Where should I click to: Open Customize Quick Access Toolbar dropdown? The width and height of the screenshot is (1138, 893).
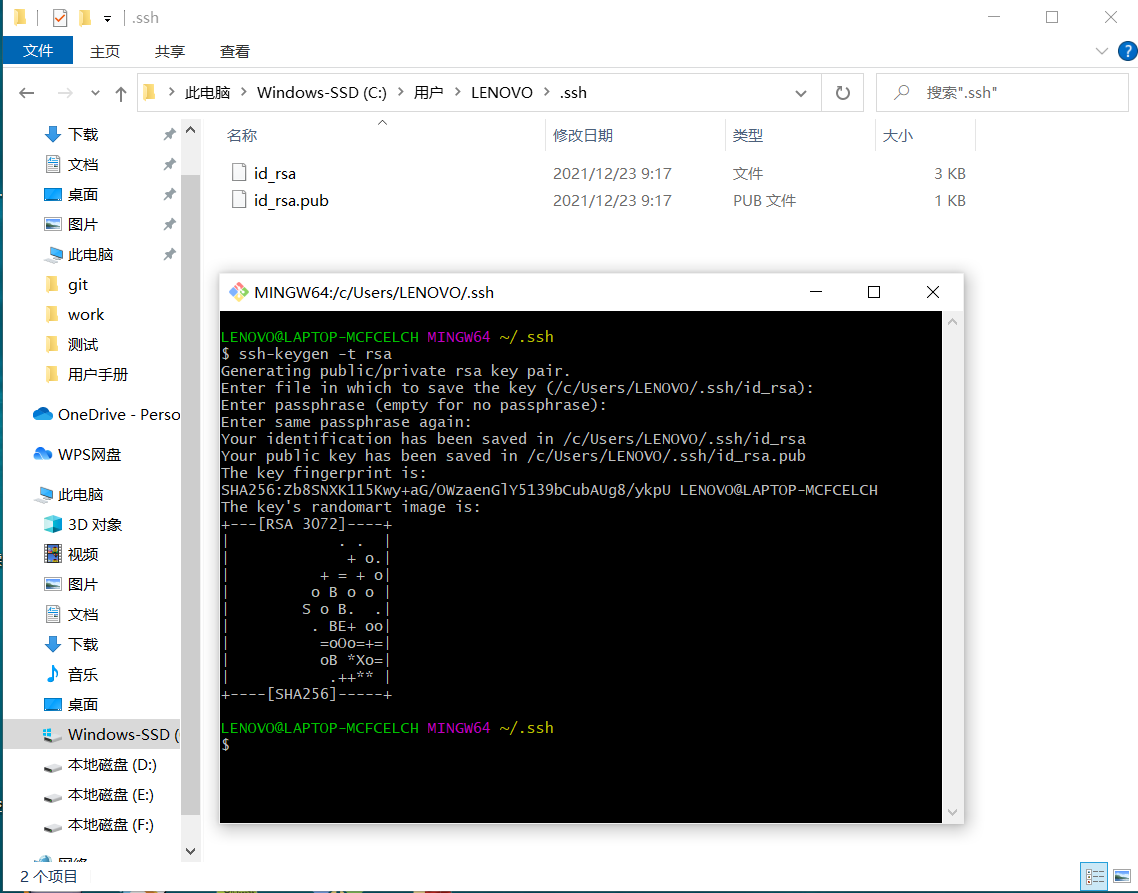(107, 18)
